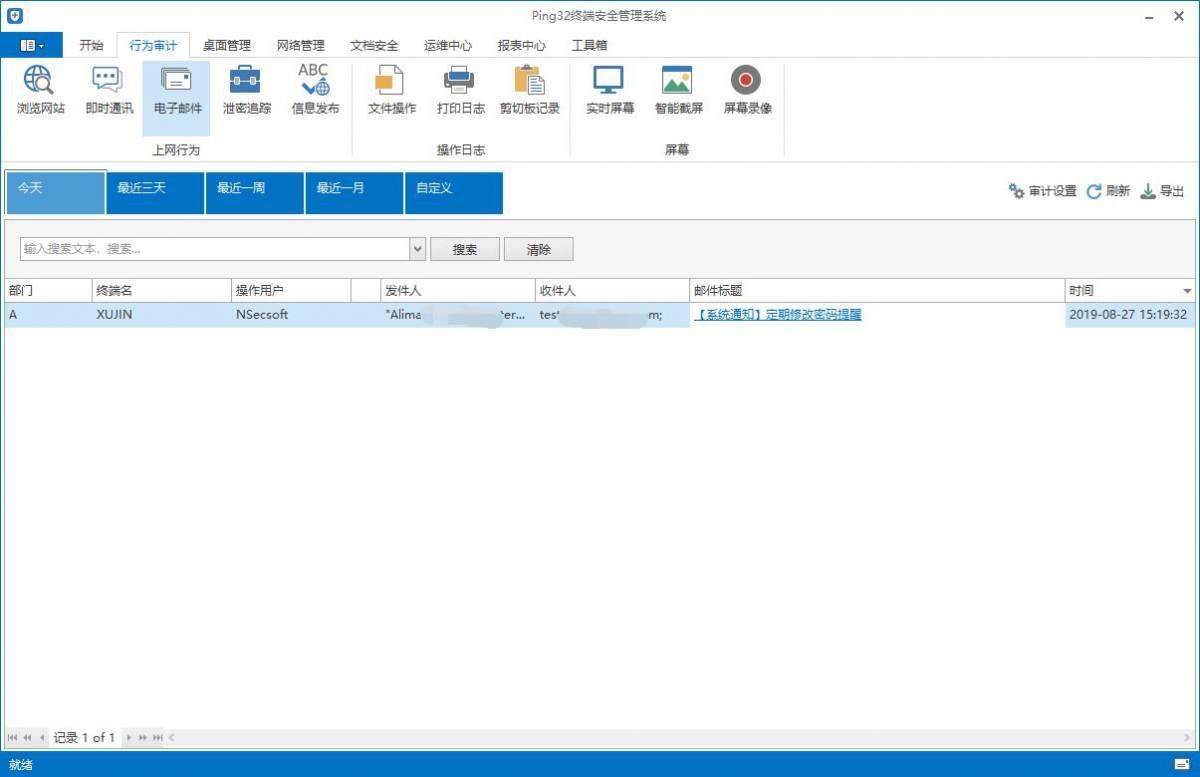Click the 终端名 column header
This screenshot has width=1200, height=777.
click(161, 291)
